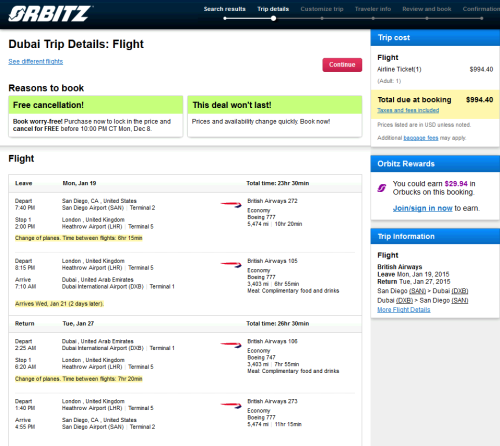Screen dimensions: 500x446
Task: Click the red Continue button
Action: click(342, 65)
